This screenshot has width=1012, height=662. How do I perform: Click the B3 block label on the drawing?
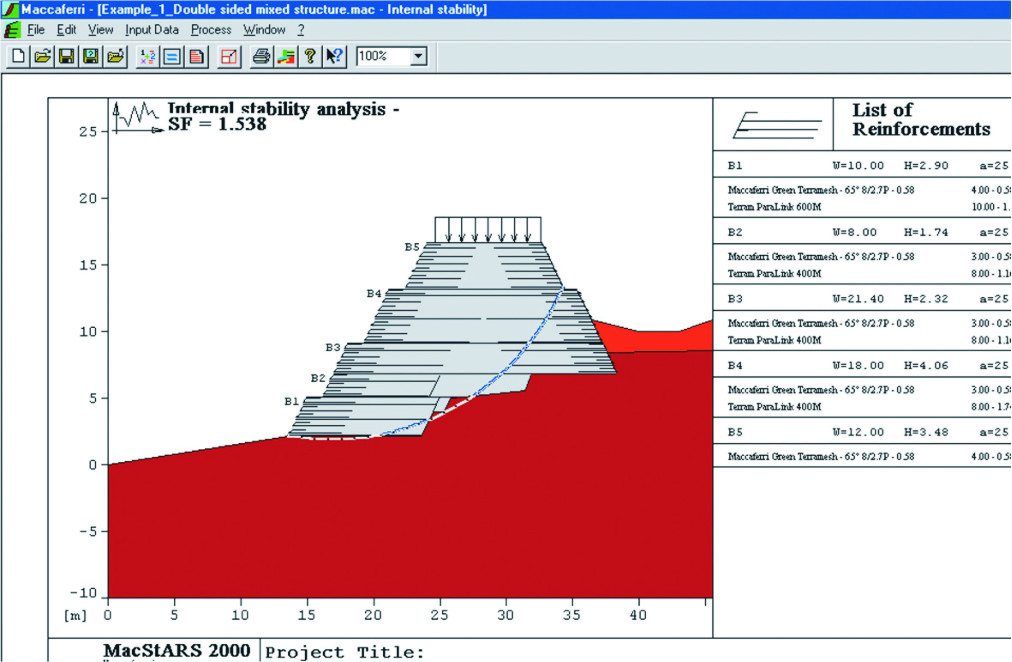tap(332, 347)
